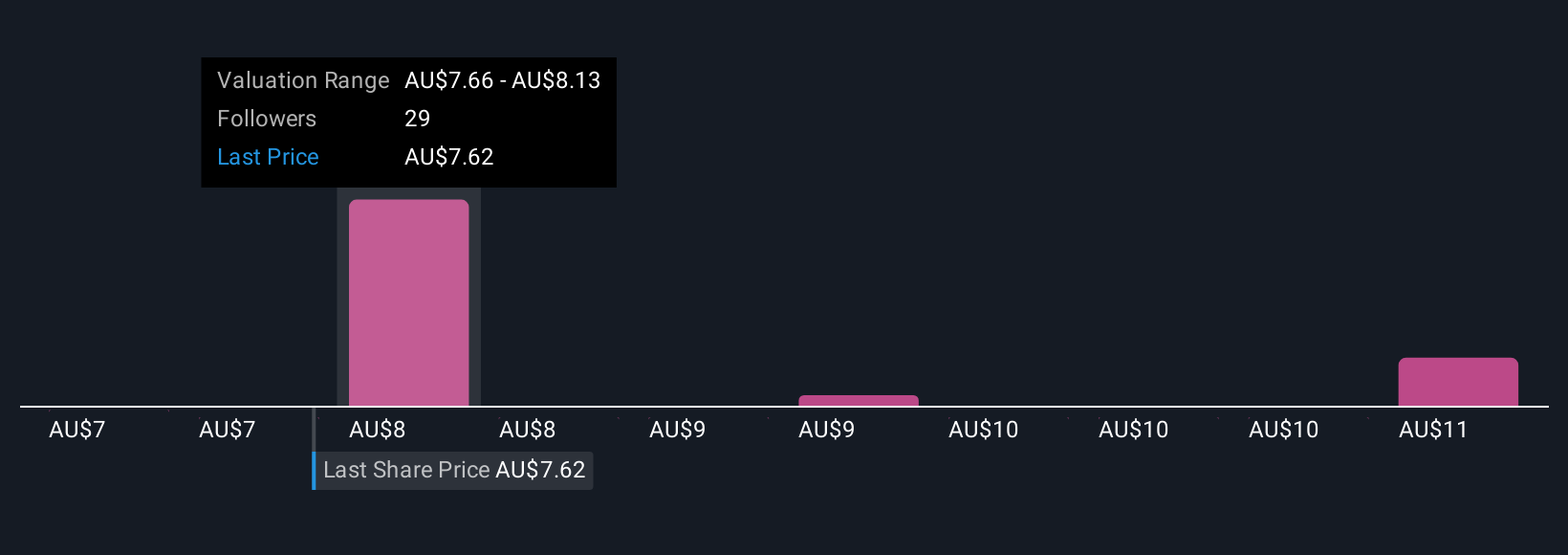Click the Last Share Price AU$7.62 tag

[x=454, y=470]
